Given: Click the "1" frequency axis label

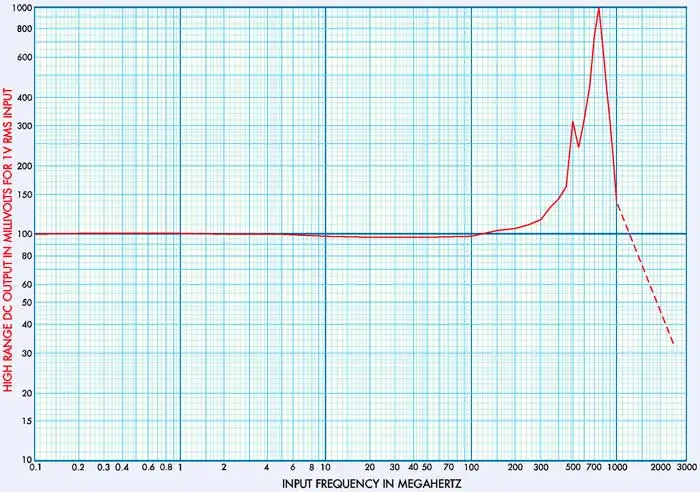Looking at the screenshot, I should tap(180, 467).
